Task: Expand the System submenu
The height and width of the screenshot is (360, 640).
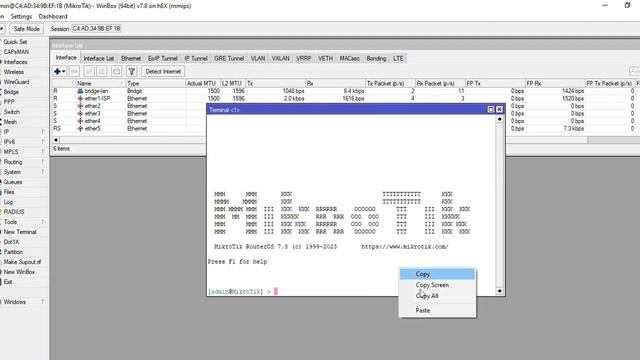Action: tap(43, 172)
